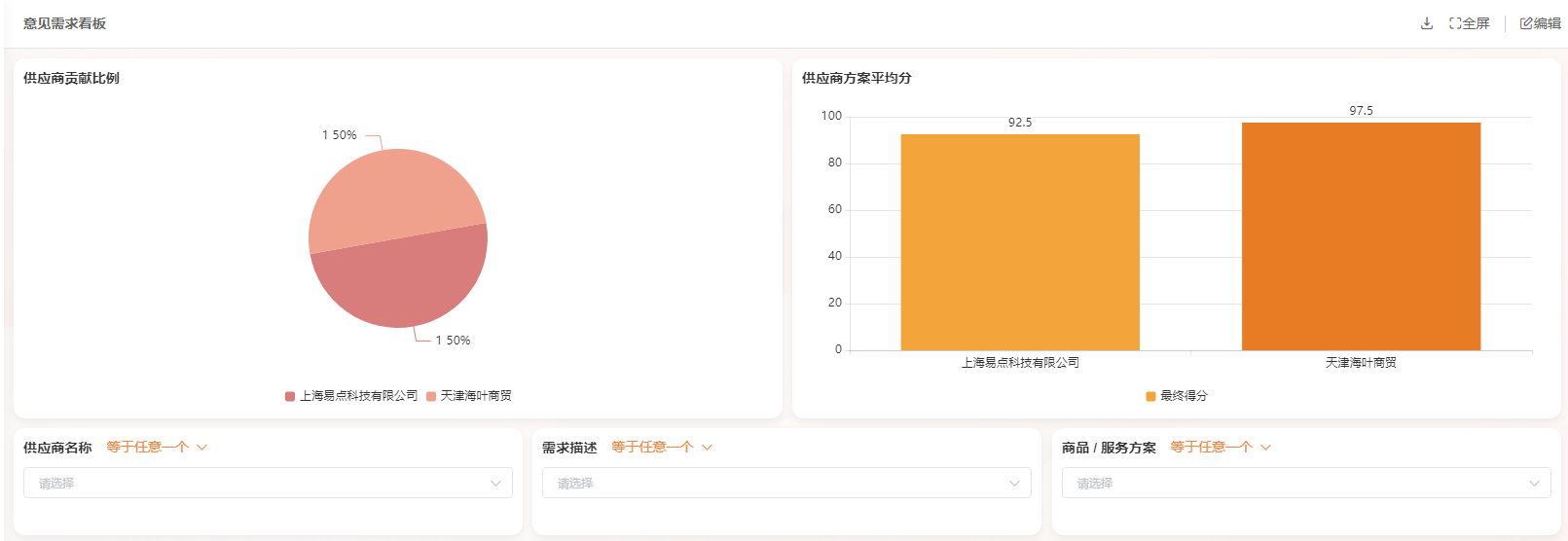
Task: Enter fullscreen mode with 全屏
Action: [x=1470, y=23]
